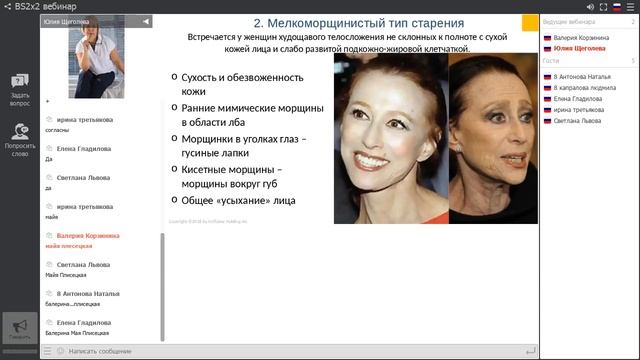The image size is (640, 360).
Task: Click the Написать сообщение input field
Action: [x=294, y=351]
